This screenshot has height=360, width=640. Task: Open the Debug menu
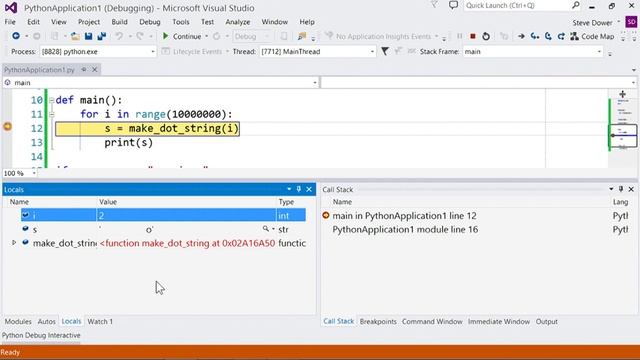(x=150, y=22)
